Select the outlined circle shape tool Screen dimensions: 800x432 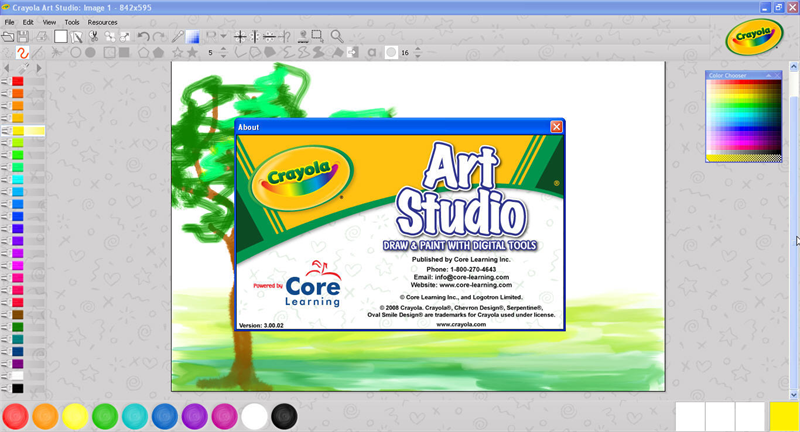tap(74, 52)
